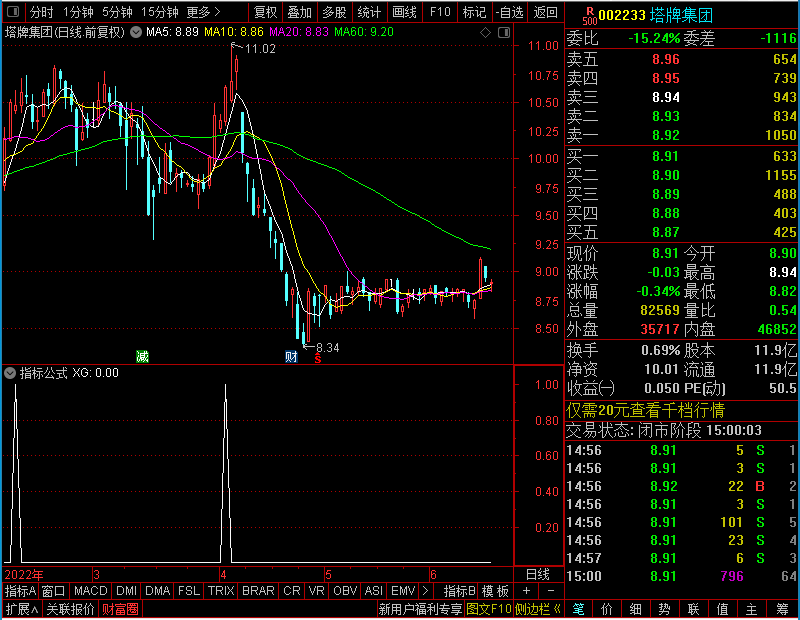Switch indicator to TRIX
Image resolution: width=800 pixels, height=620 pixels.
pyautogui.click(x=221, y=591)
